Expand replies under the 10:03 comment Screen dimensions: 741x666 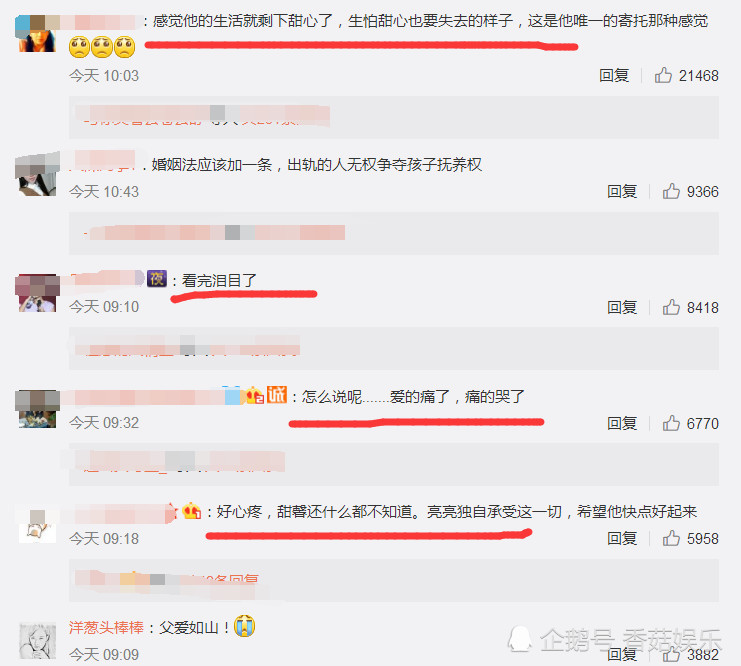tap(202, 117)
